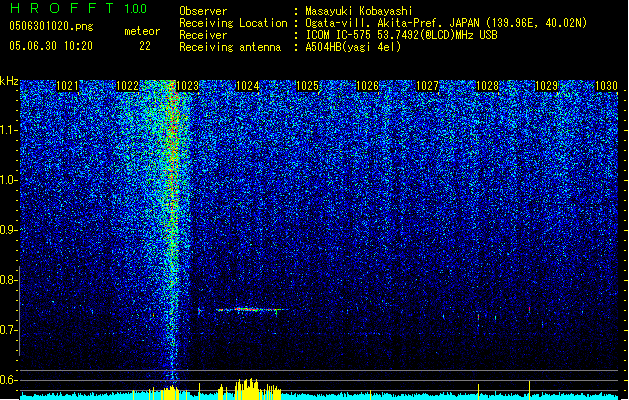The image size is (629, 400).
Task: Click the Receiver label
Action: (203, 35)
